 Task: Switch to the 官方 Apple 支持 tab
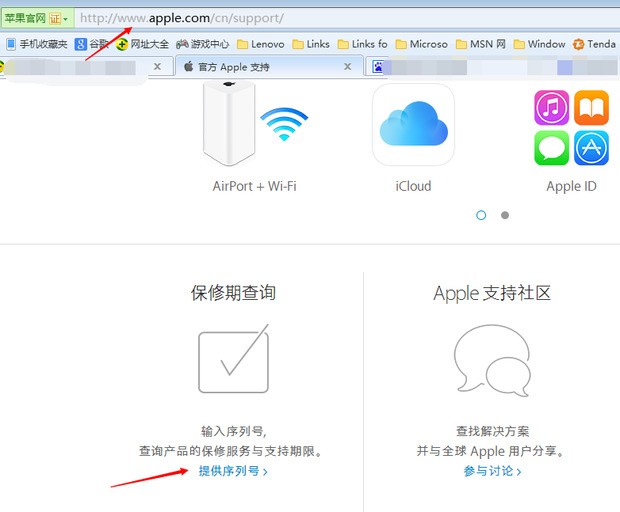[269, 66]
